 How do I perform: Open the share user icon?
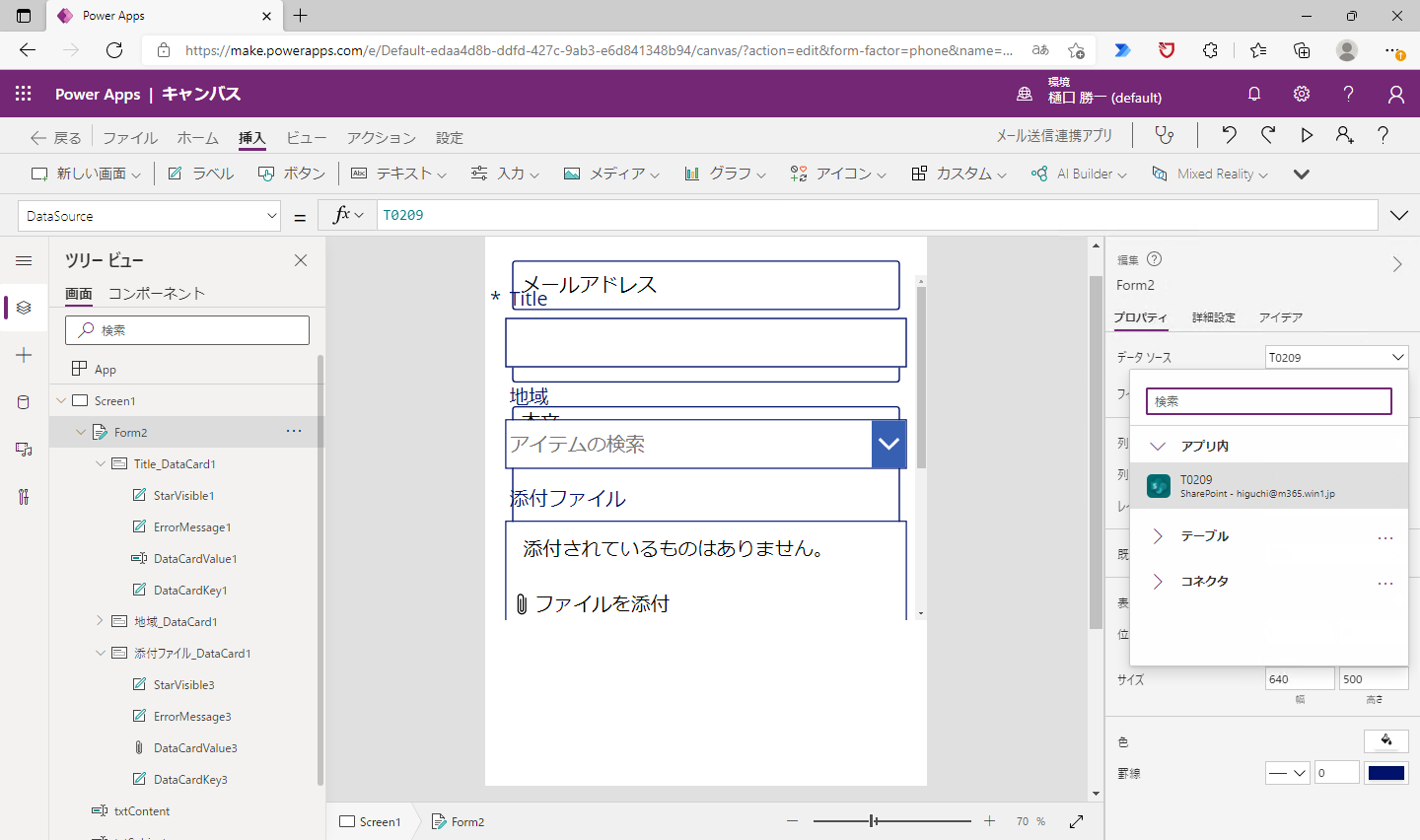[x=1345, y=135]
